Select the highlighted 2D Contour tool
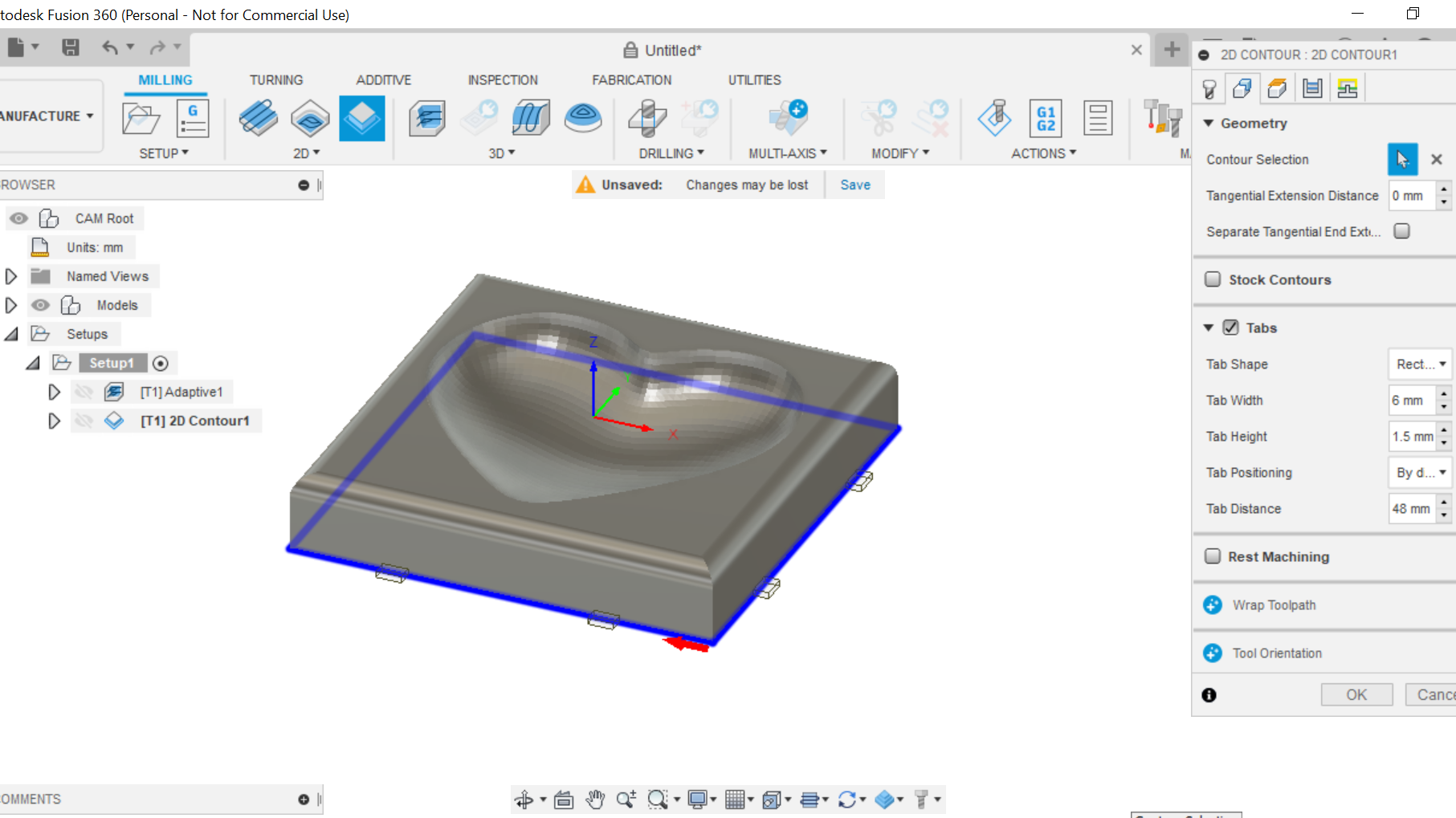1456x818 pixels. point(361,119)
